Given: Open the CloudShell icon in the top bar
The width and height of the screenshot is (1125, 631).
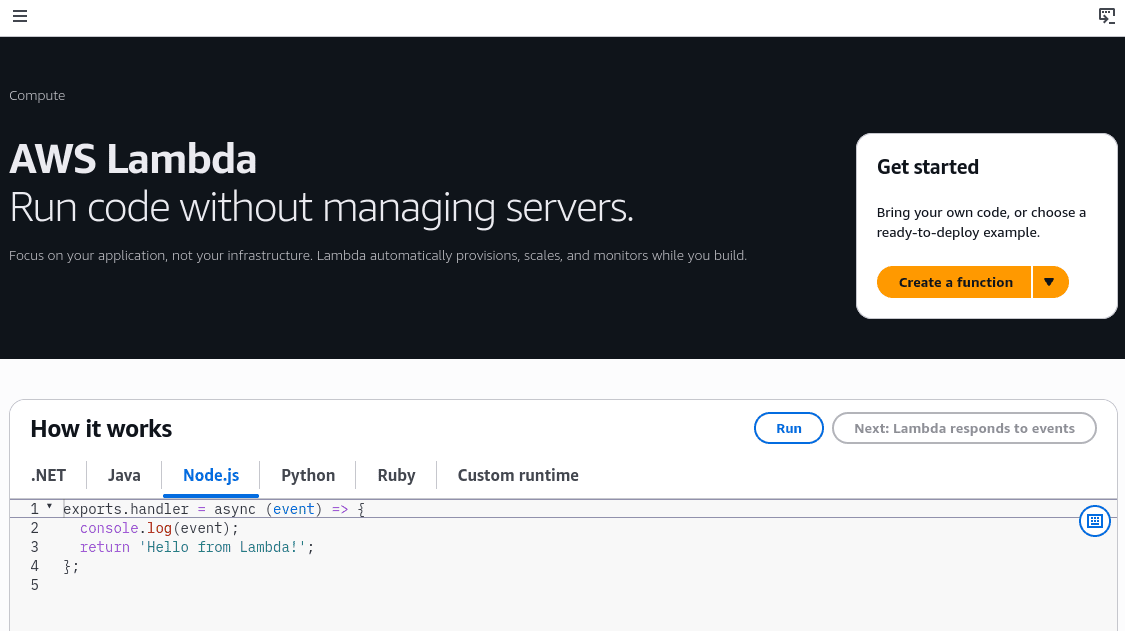Looking at the screenshot, I should click(1106, 16).
